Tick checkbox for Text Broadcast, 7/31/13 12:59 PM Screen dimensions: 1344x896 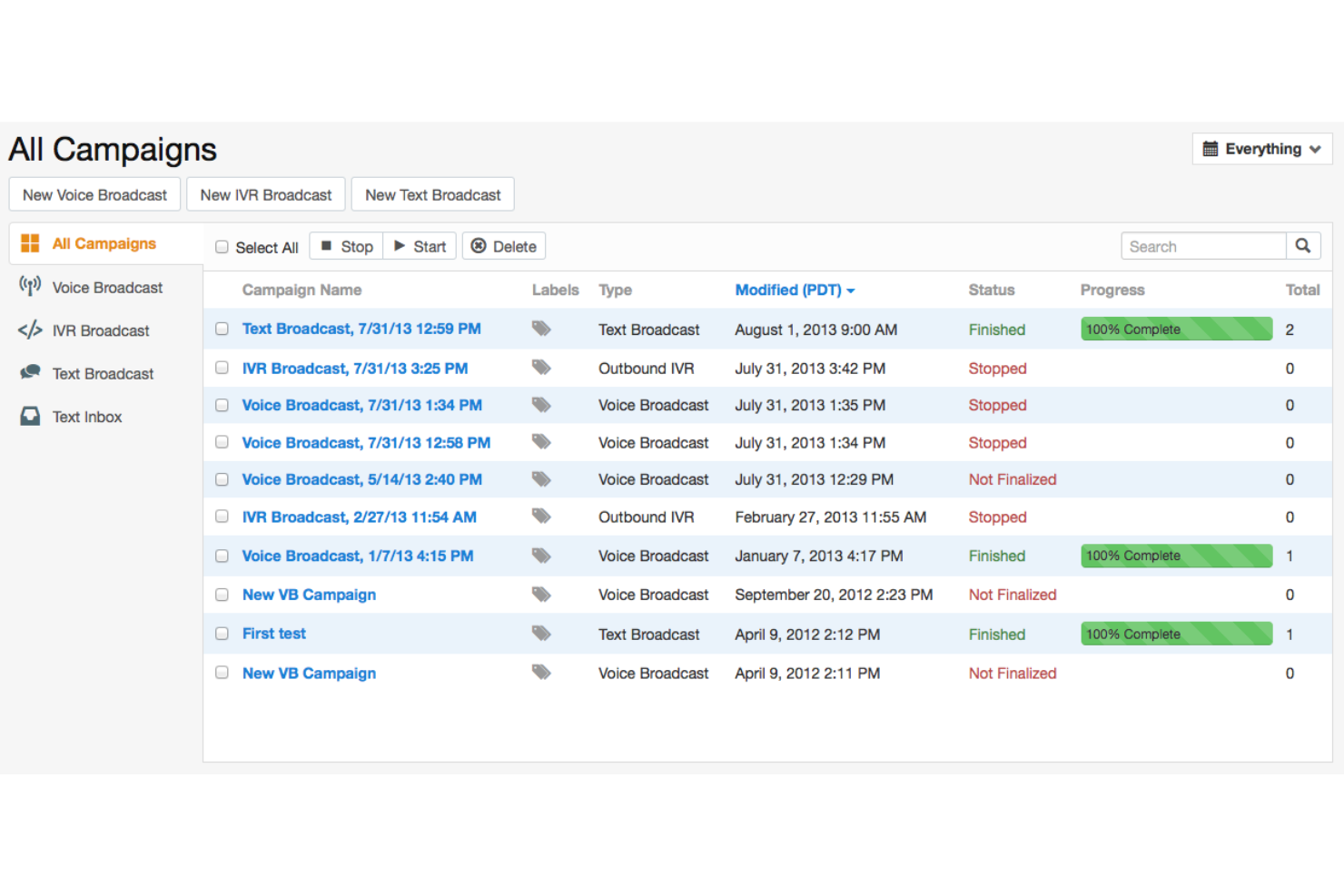tap(222, 329)
